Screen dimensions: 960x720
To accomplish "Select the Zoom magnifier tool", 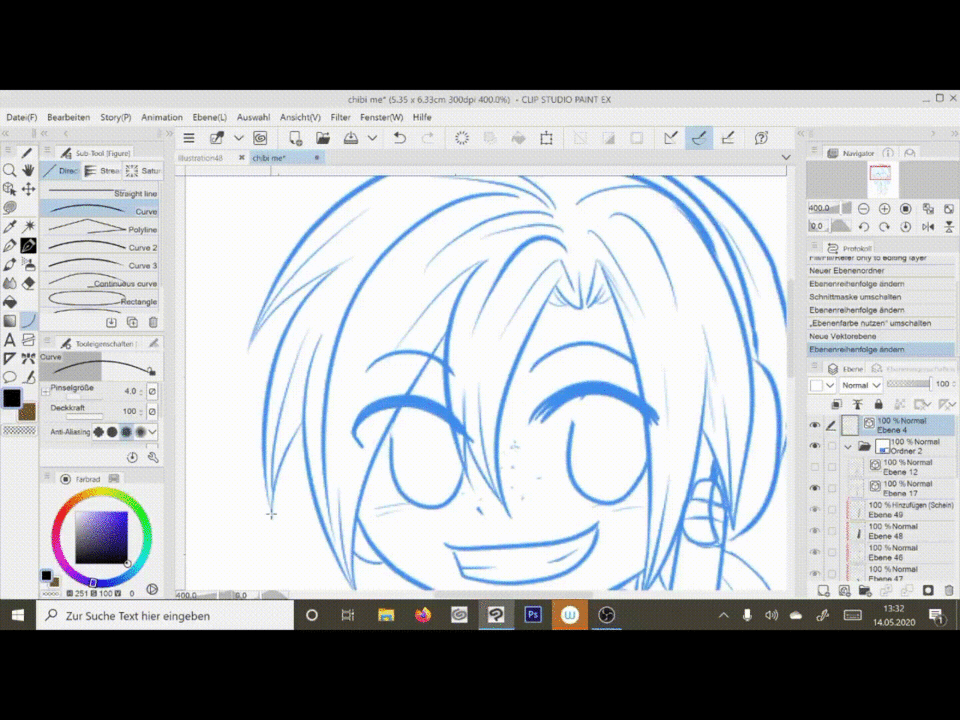I will pyautogui.click(x=10, y=171).
